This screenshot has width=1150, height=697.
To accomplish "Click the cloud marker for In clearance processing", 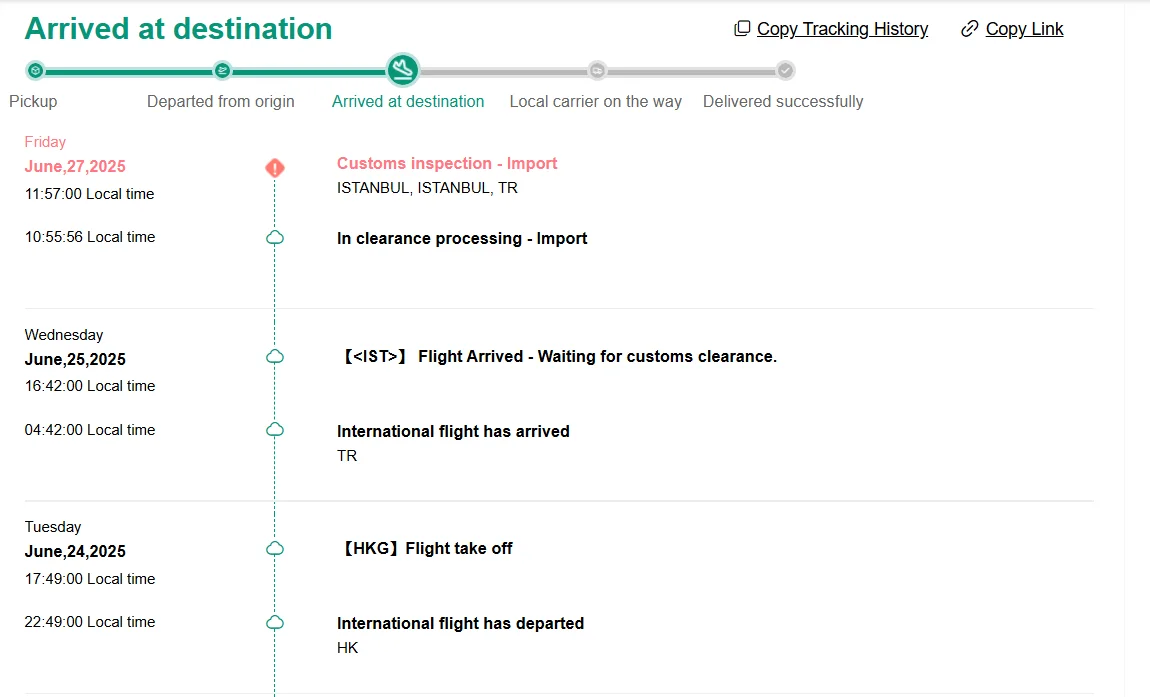I will (275, 238).
